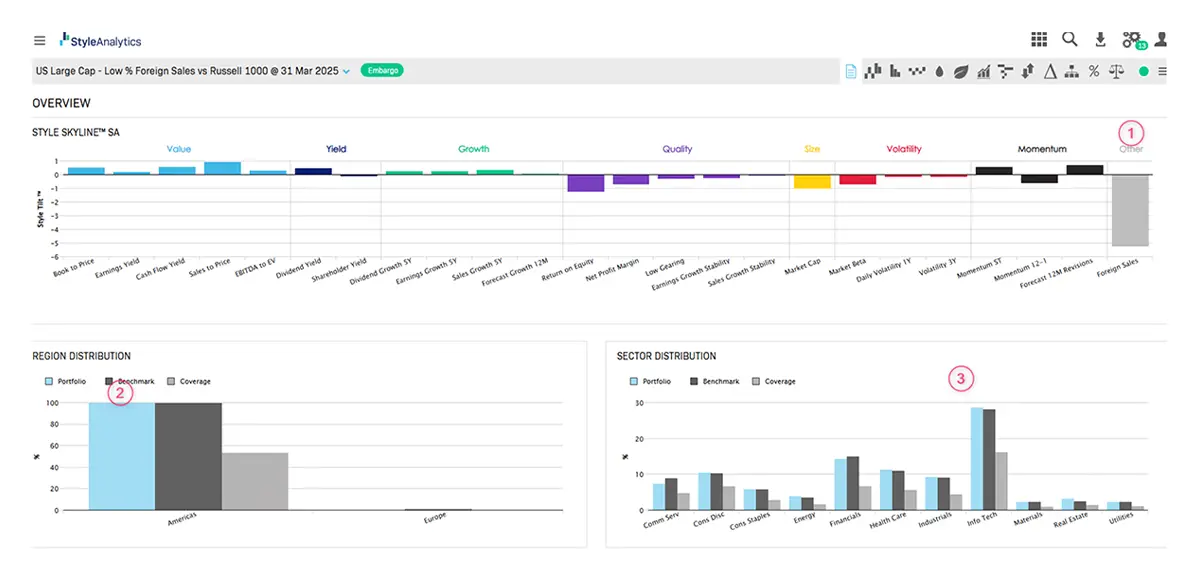Image resolution: width=1200 pixels, height=581 pixels.
Task: Click the search magnifier icon
Action: pyautogui.click(x=1069, y=40)
